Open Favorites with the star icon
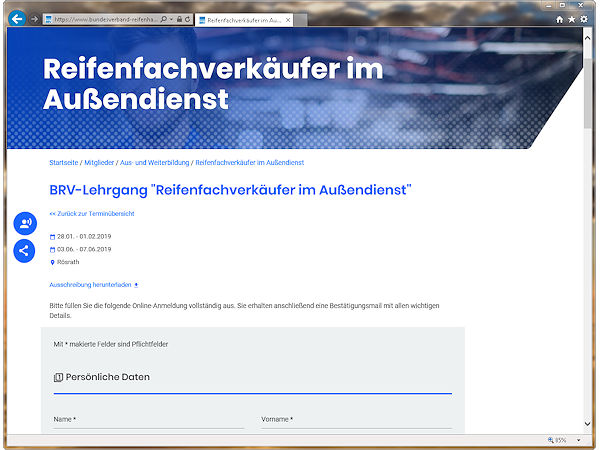This screenshot has height=450, width=600. pyautogui.click(x=571, y=19)
